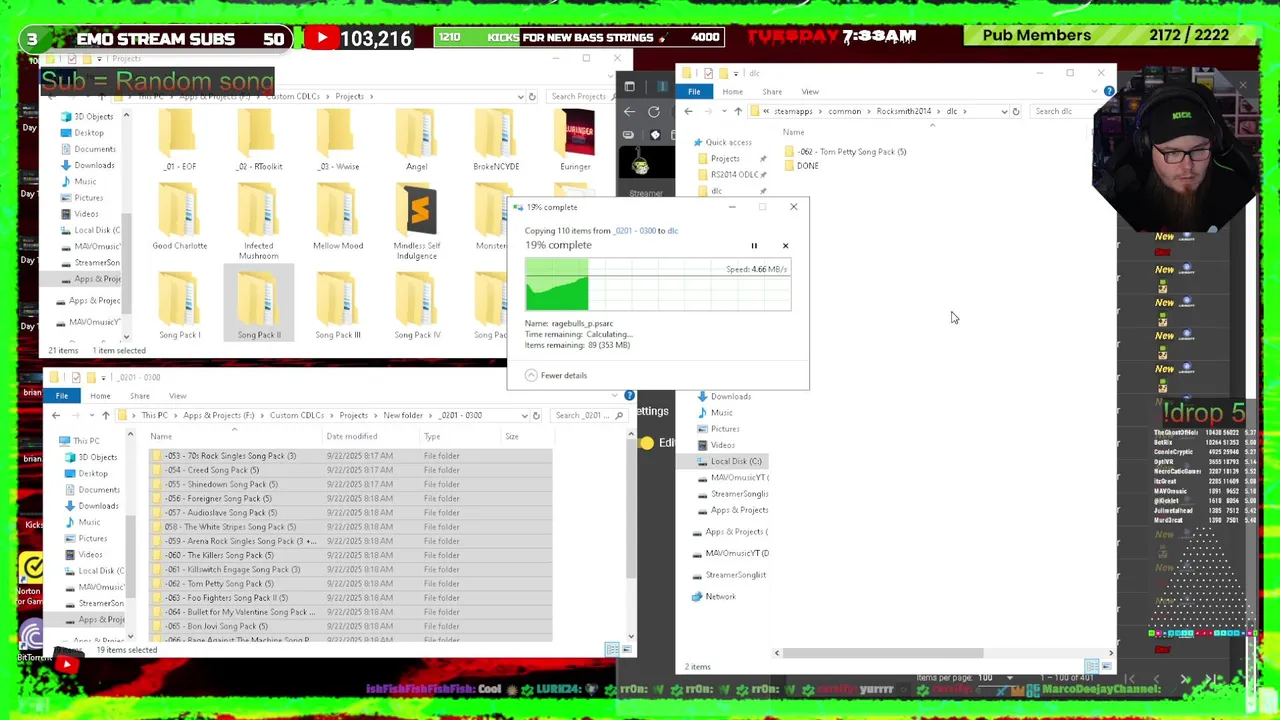The width and height of the screenshot is (1280, 720).
Task: Switch _0201 - 0300 window to details view
Action: point(612,650)
